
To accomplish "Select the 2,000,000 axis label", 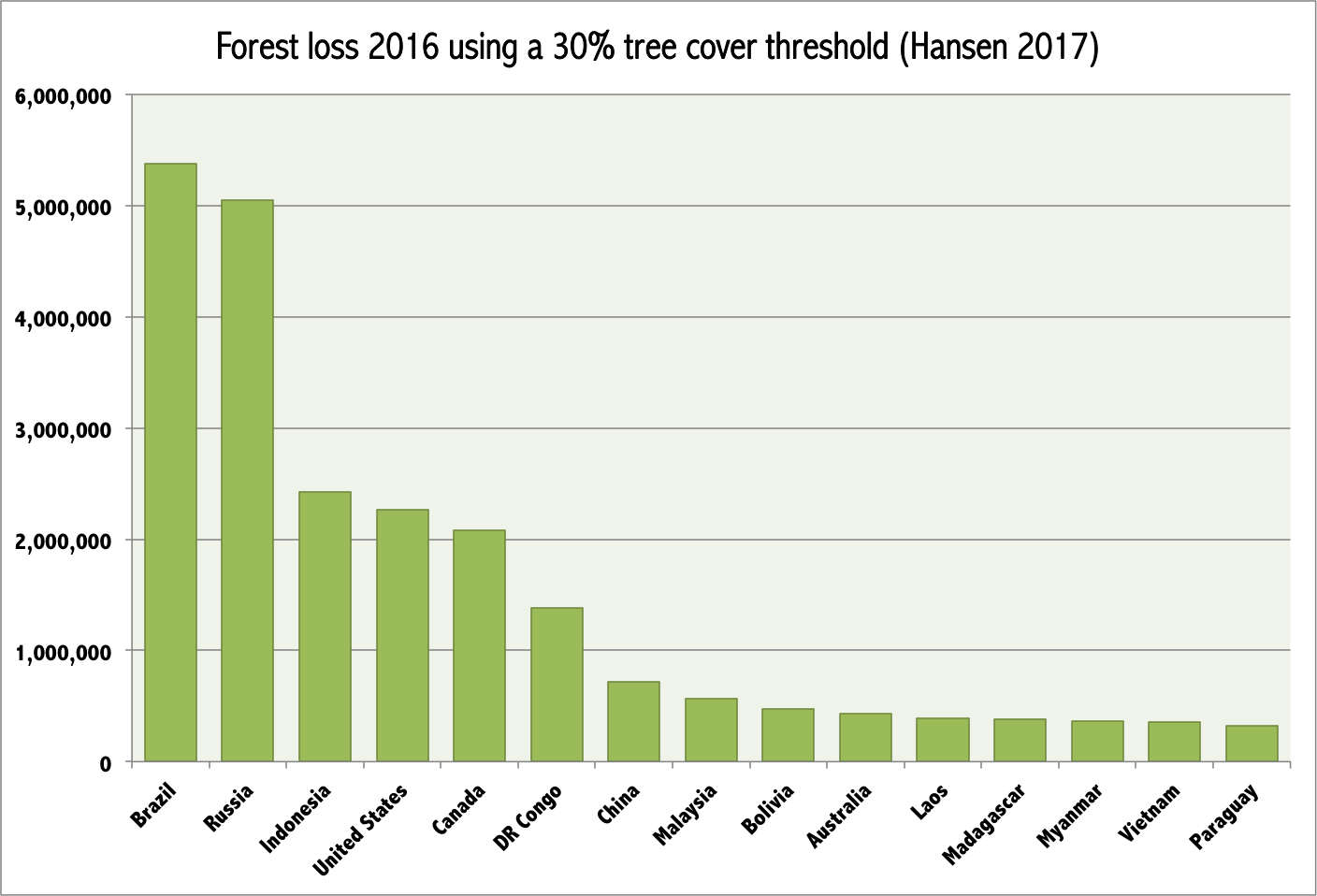I will [x=63, y=542].
